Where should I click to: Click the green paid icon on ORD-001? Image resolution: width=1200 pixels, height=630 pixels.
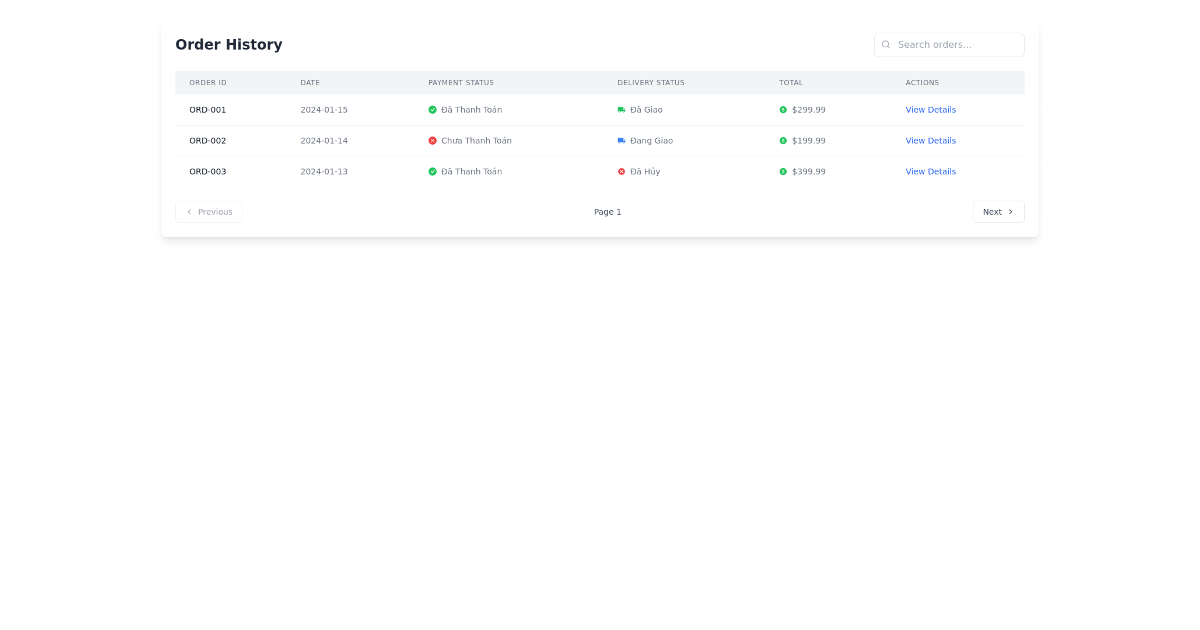432,110
